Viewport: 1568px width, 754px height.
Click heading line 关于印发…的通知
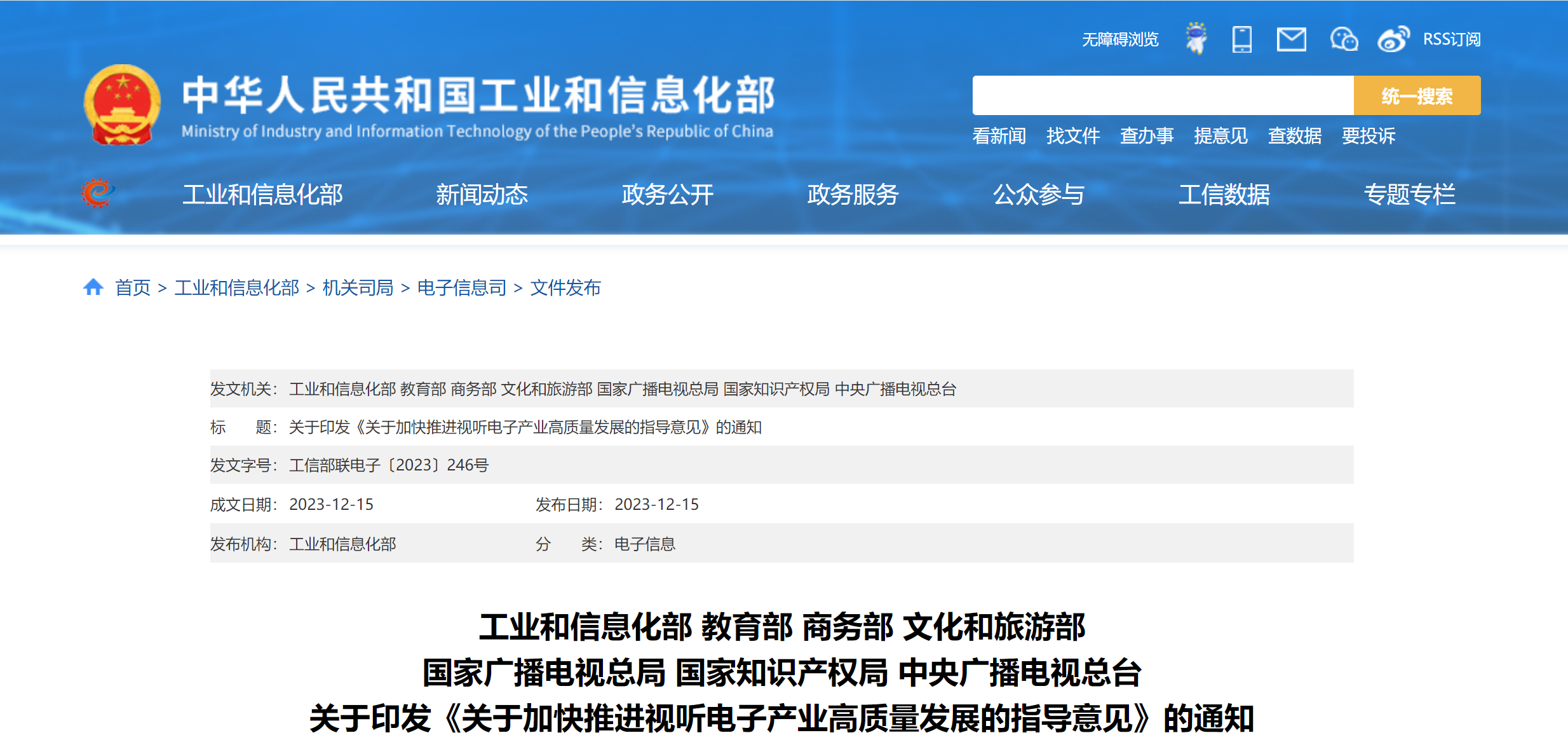tap(781, 718)
